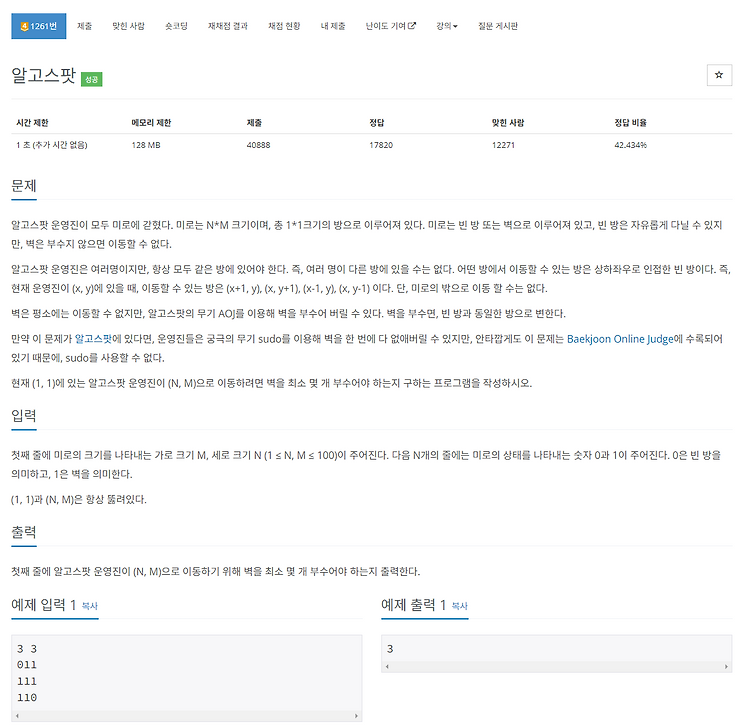Click the example input scrollbar right arrow
Image resolution: width=750 pixels, height=727 pixels.
356,716
